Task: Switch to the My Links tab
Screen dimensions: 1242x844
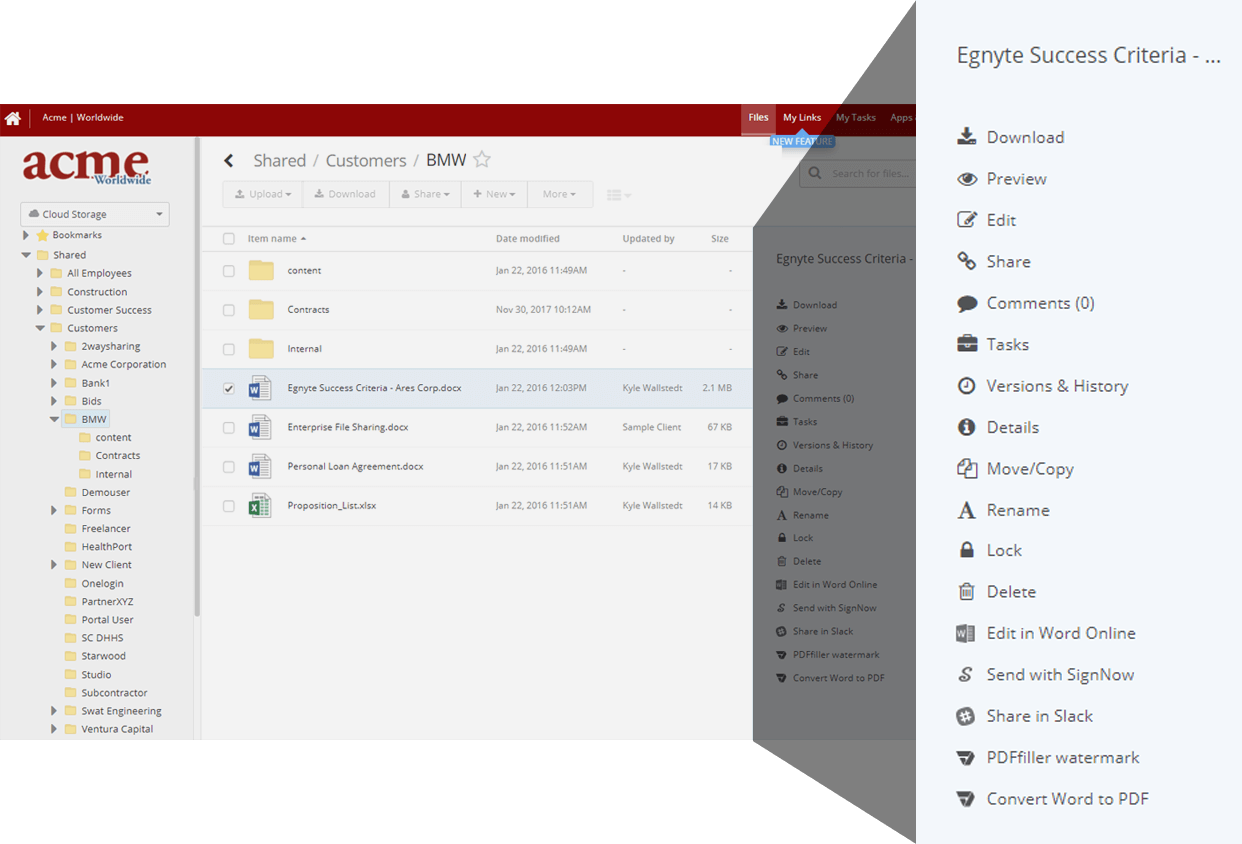Action: pos(801,118)
